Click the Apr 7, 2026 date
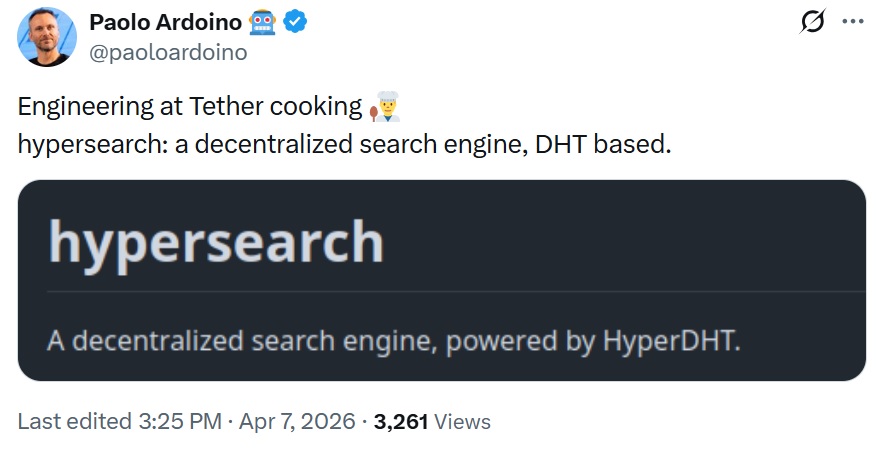878x451 pixels. 297,421
